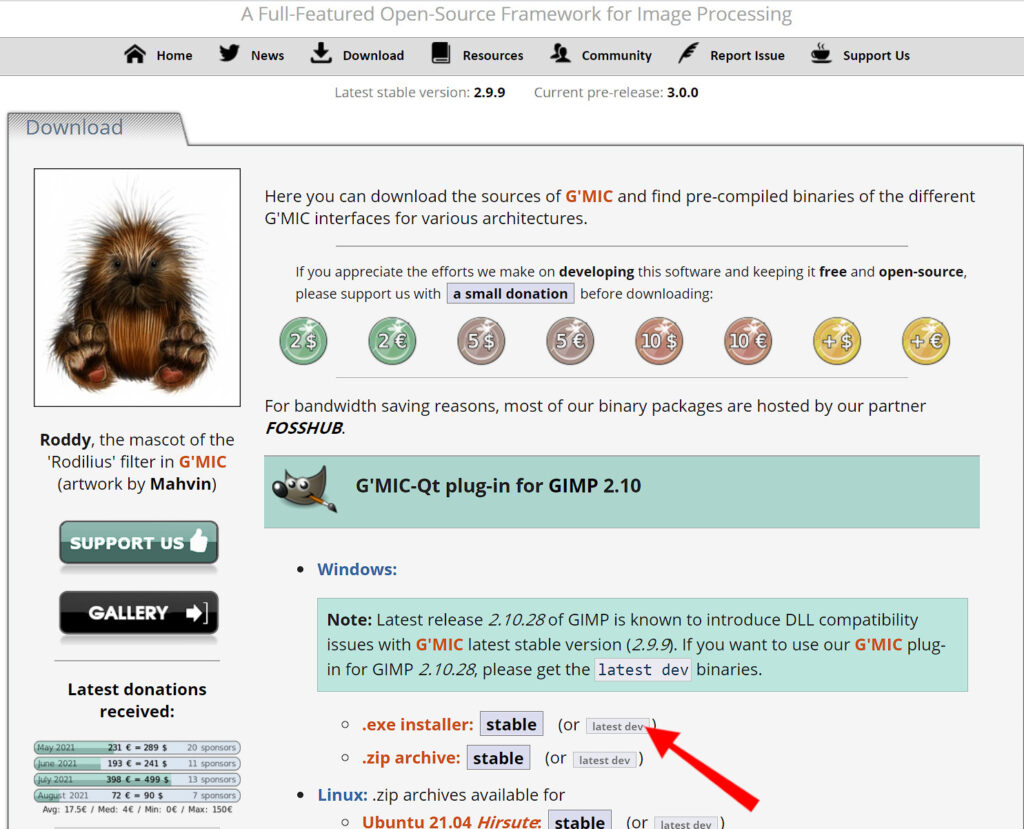The image size is (1024, 829).
Task: Click 'a small donation' button
Action: (510, 293)
